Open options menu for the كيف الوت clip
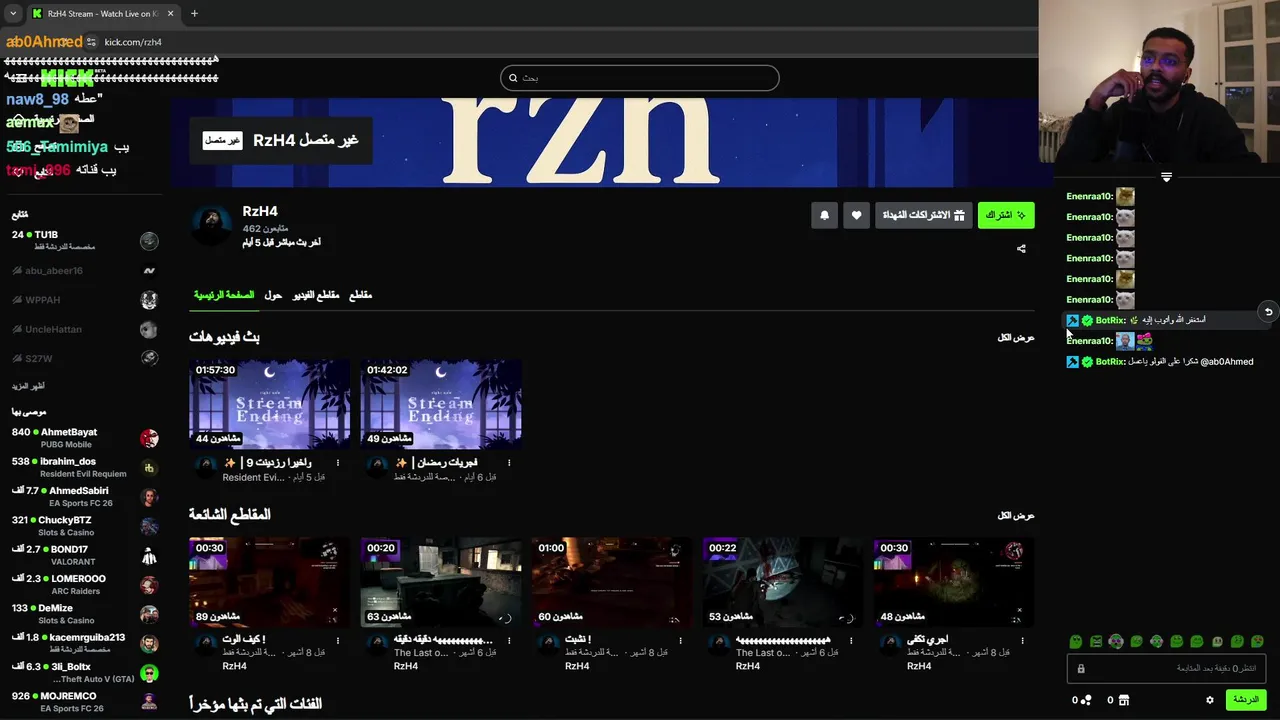1280x720 pixels. pos(337,640)
